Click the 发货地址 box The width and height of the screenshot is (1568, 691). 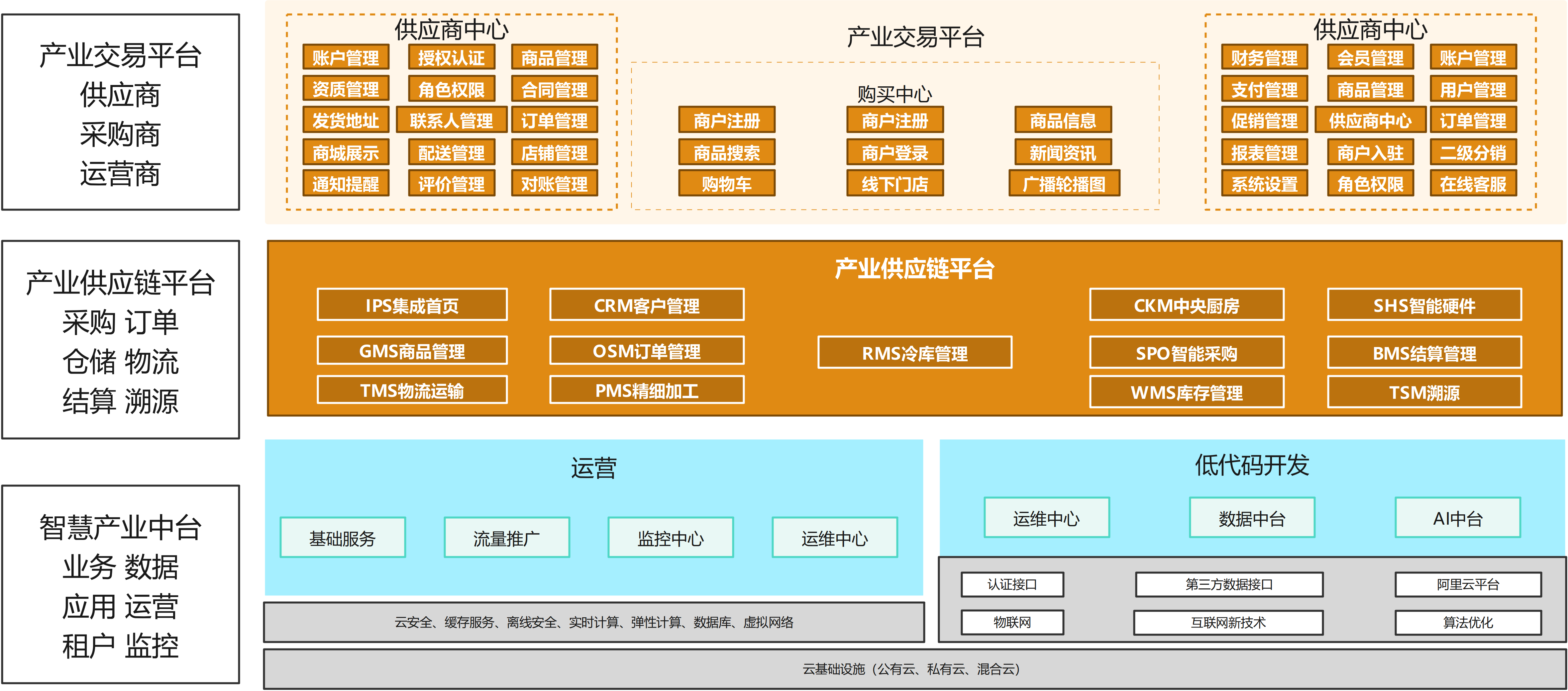coord(346,121)
